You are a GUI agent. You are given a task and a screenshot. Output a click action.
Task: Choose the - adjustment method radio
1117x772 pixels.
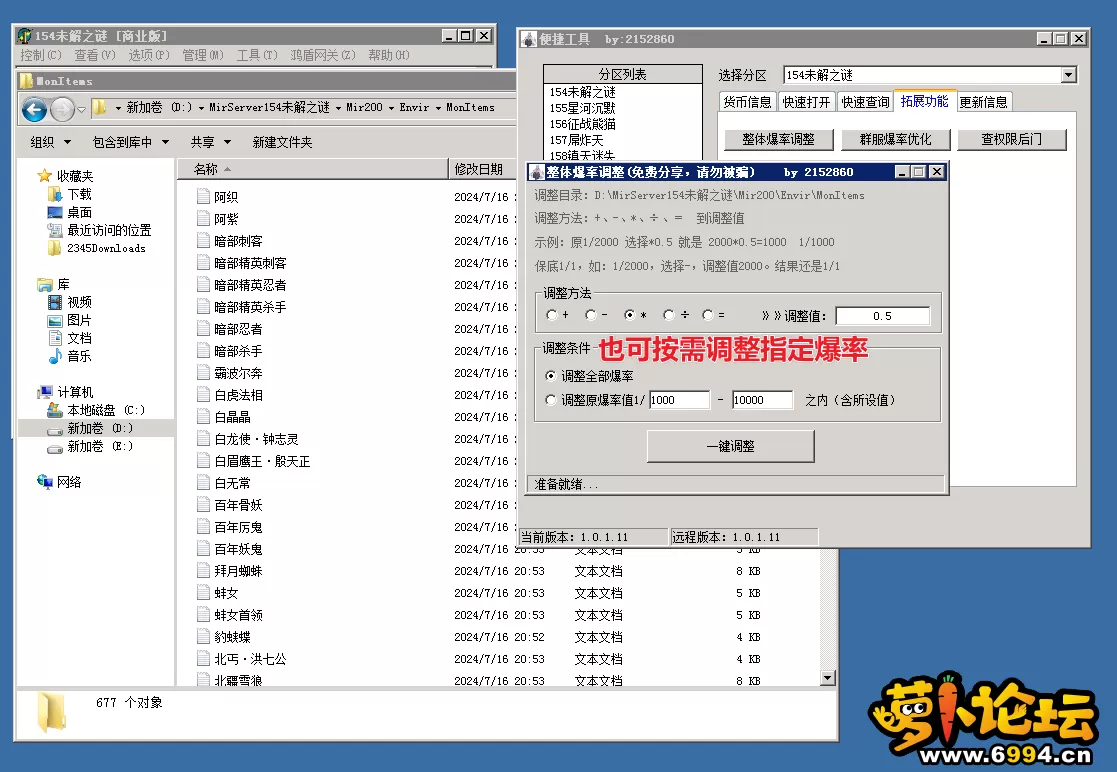coord(591,315)
